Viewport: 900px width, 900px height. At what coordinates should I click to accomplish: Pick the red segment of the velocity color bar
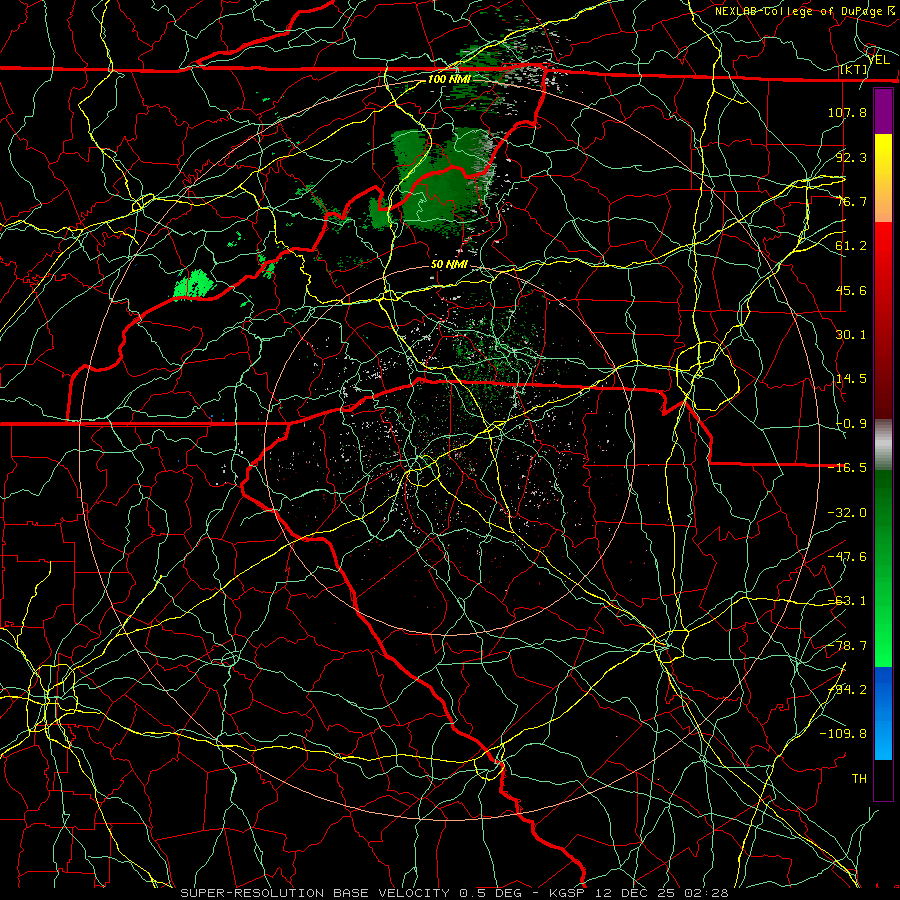click(883, 320)
